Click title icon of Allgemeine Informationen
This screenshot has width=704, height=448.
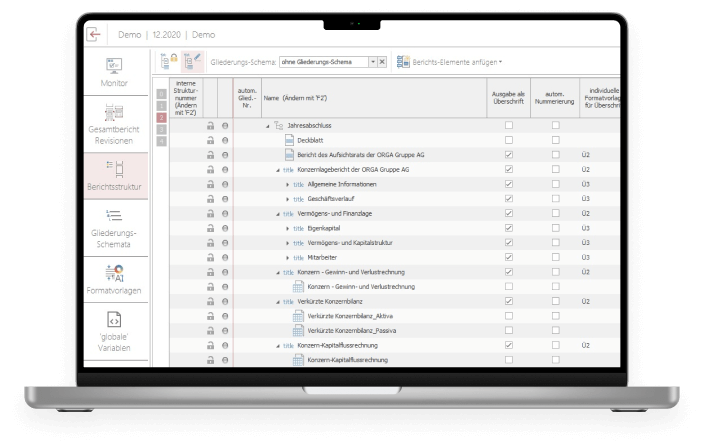click(x=299, y=184)
